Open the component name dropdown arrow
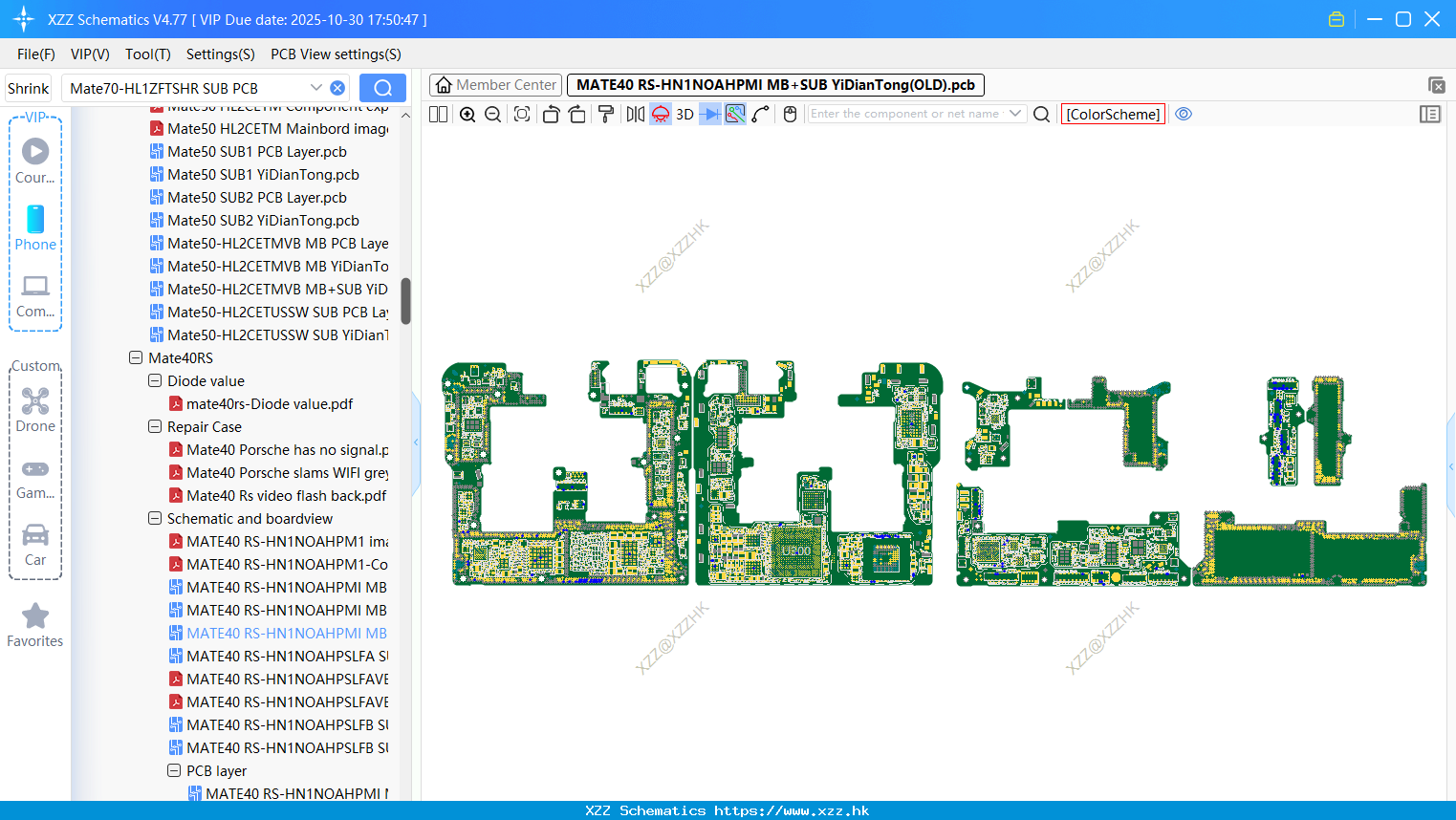Image resolution: width=1456 pixels, height=820 pixels. point(1015,114)
